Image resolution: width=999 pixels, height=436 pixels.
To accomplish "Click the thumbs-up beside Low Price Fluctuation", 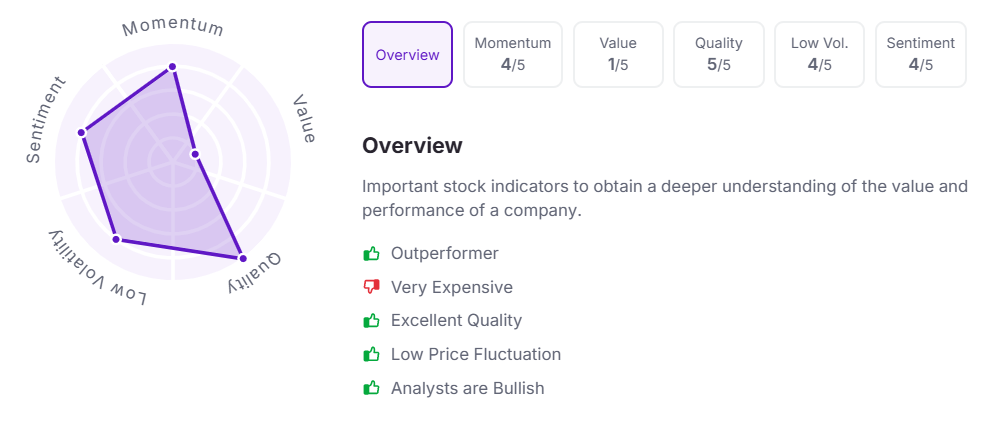I will pyautogui.click(x=372, y=355).
